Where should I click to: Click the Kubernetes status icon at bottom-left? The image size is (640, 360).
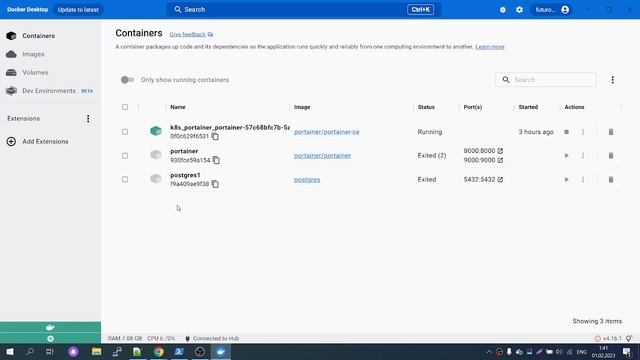(50, 338)
